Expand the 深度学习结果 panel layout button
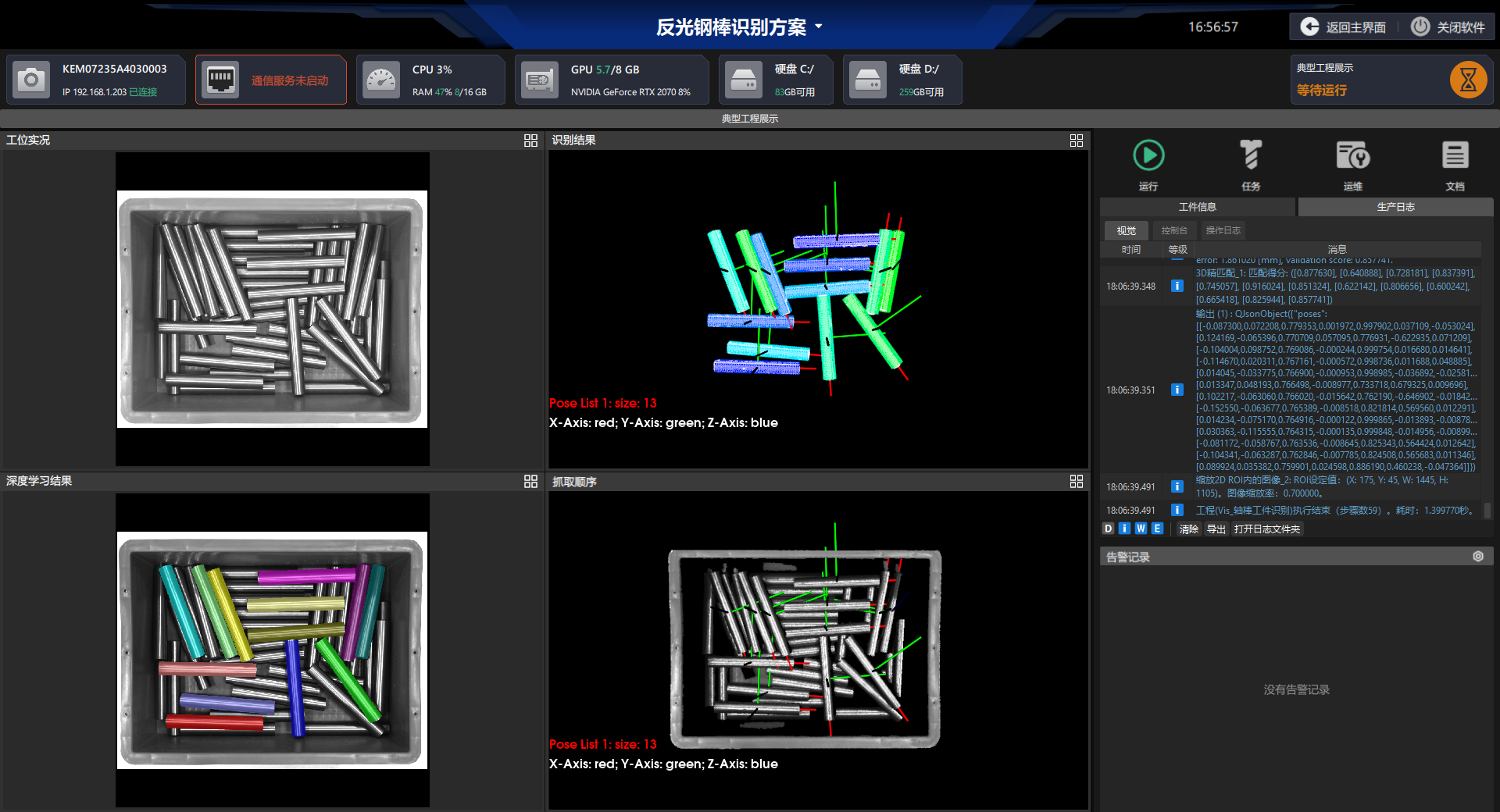 pos(530,482)
